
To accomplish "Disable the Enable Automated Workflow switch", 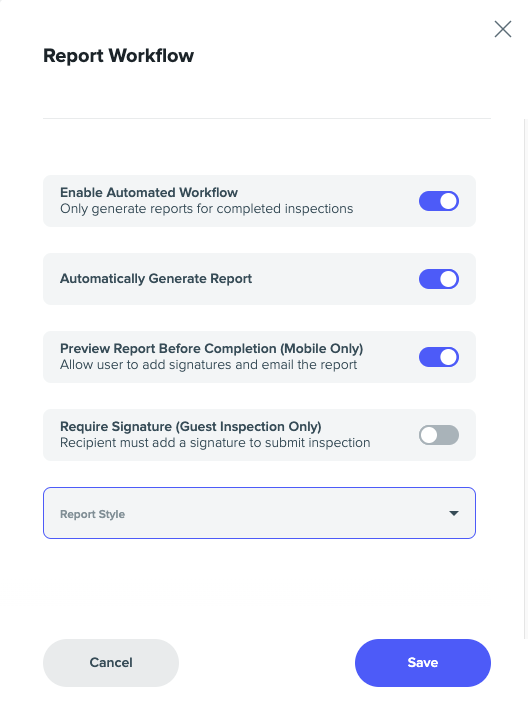I will 439,201.
